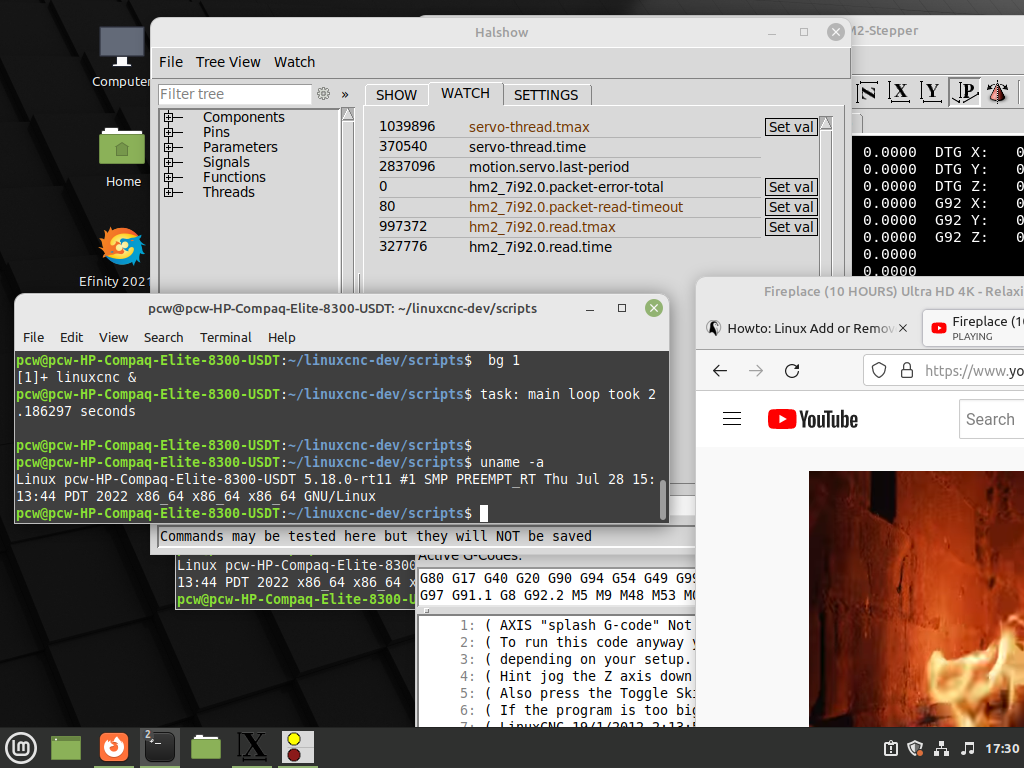Open the network connection tray icon
Viewport: 1024px width, 768px height.
942,748
